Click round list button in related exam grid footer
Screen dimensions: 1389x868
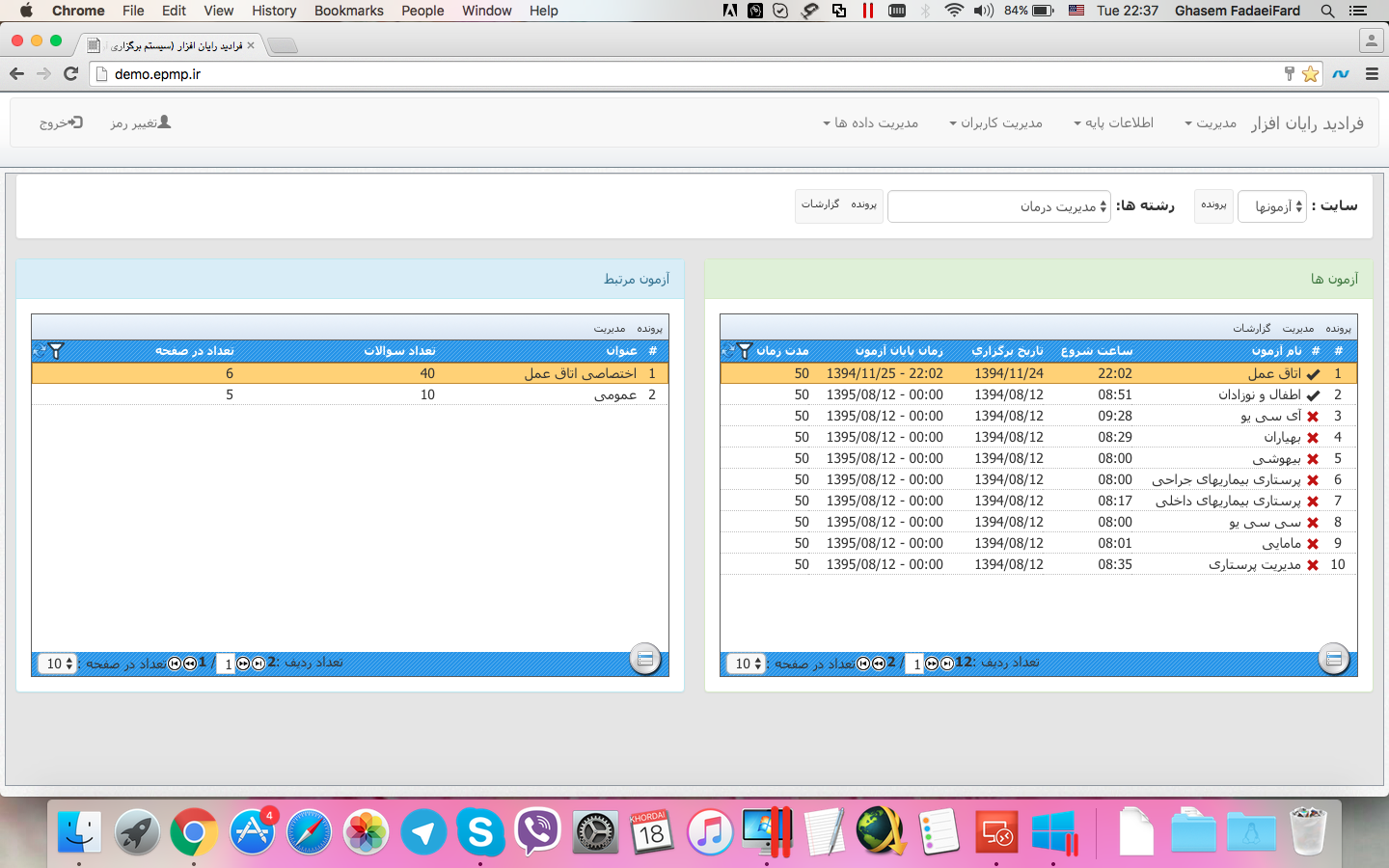pyautogui.click(x=645, y=660)
